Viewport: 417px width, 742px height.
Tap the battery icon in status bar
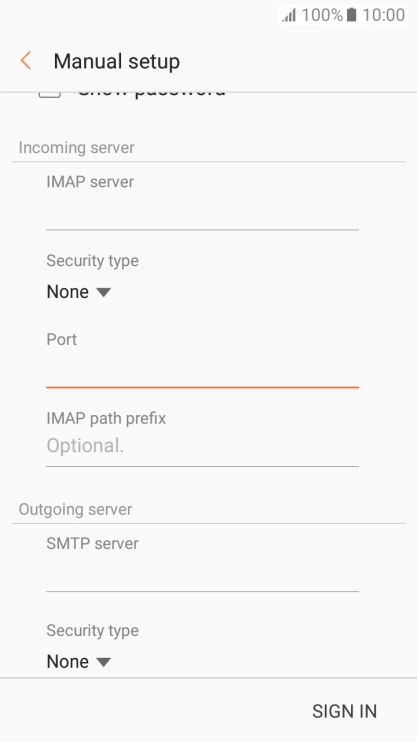[351, 15]
